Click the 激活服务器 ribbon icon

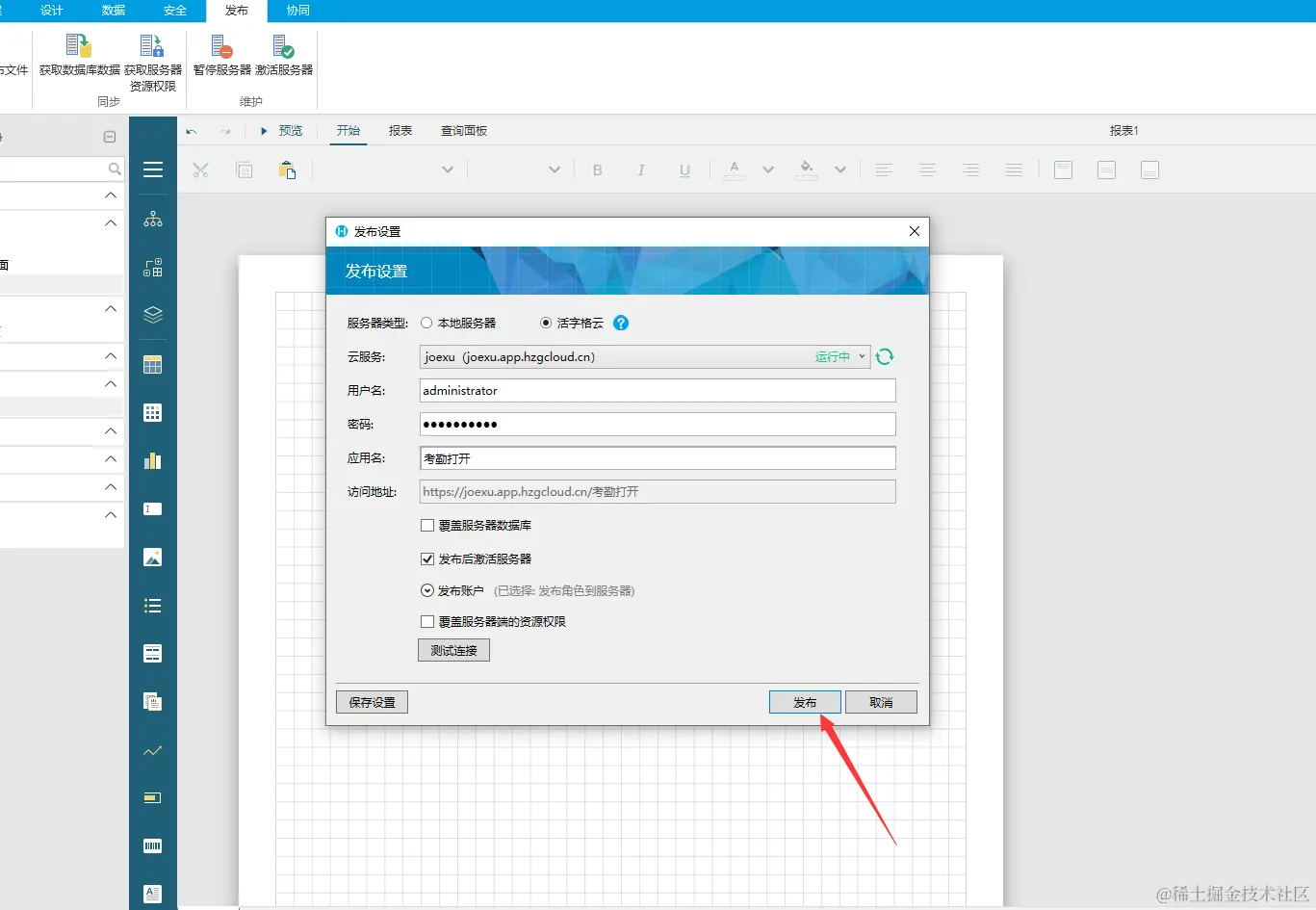[x=283, y=45]
